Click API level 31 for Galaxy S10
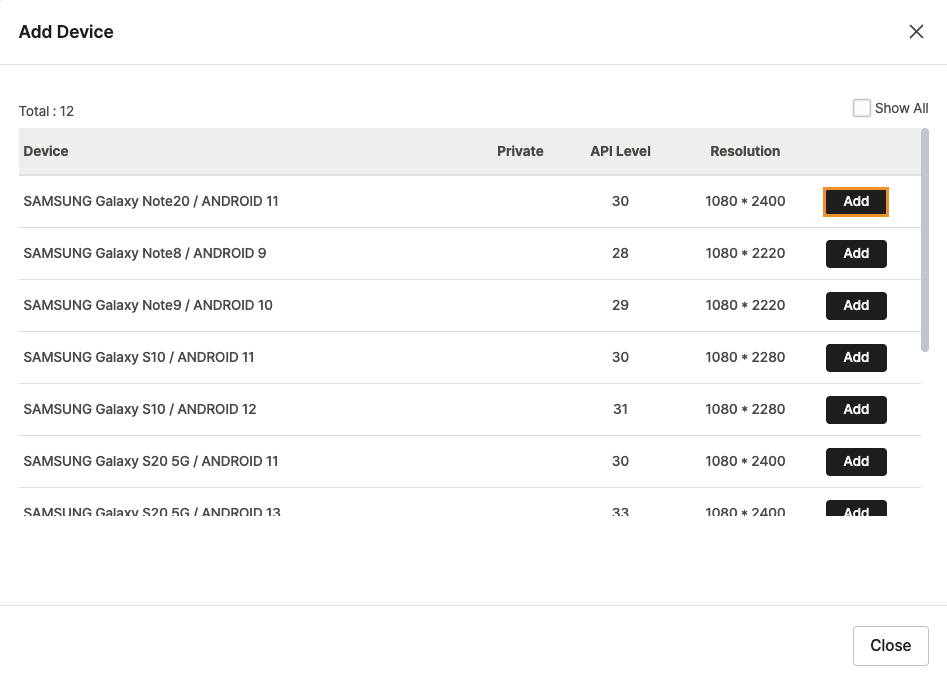Viewport: 947px width, 684px height. coord(620,409)
